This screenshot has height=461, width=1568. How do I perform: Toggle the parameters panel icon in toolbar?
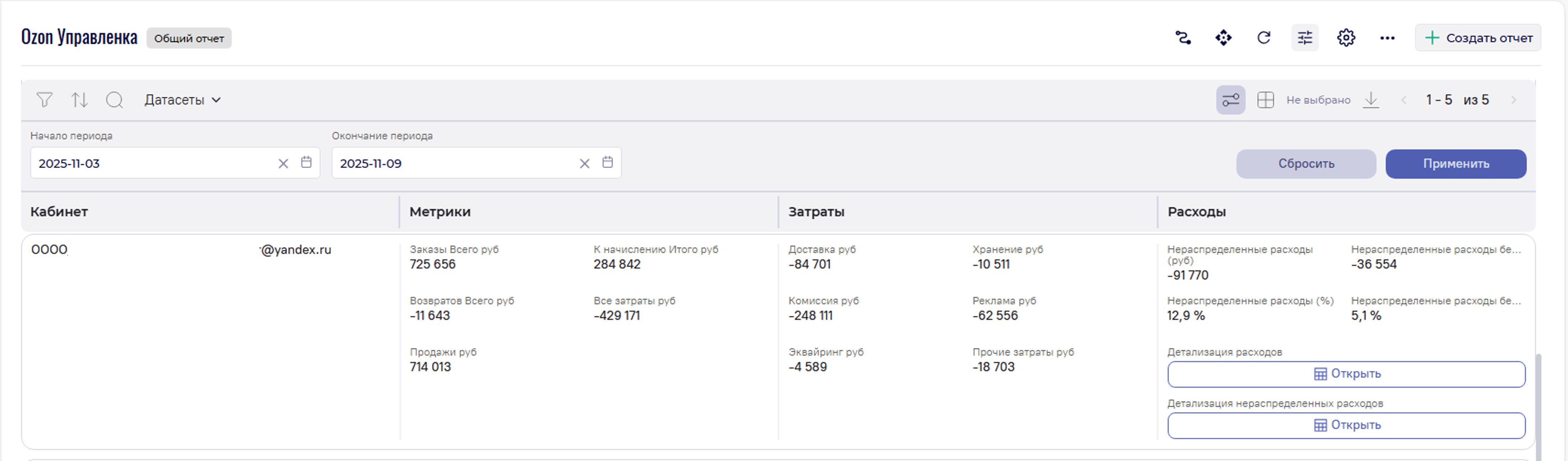(1230, 100)
